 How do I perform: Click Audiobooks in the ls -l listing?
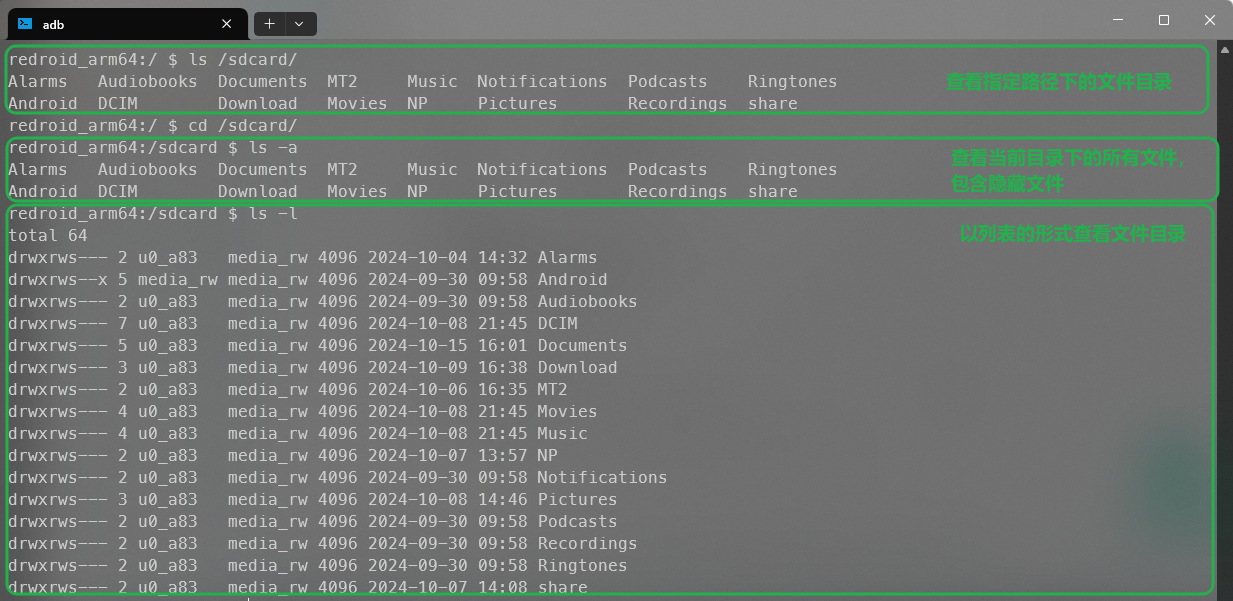coord(588,301)
